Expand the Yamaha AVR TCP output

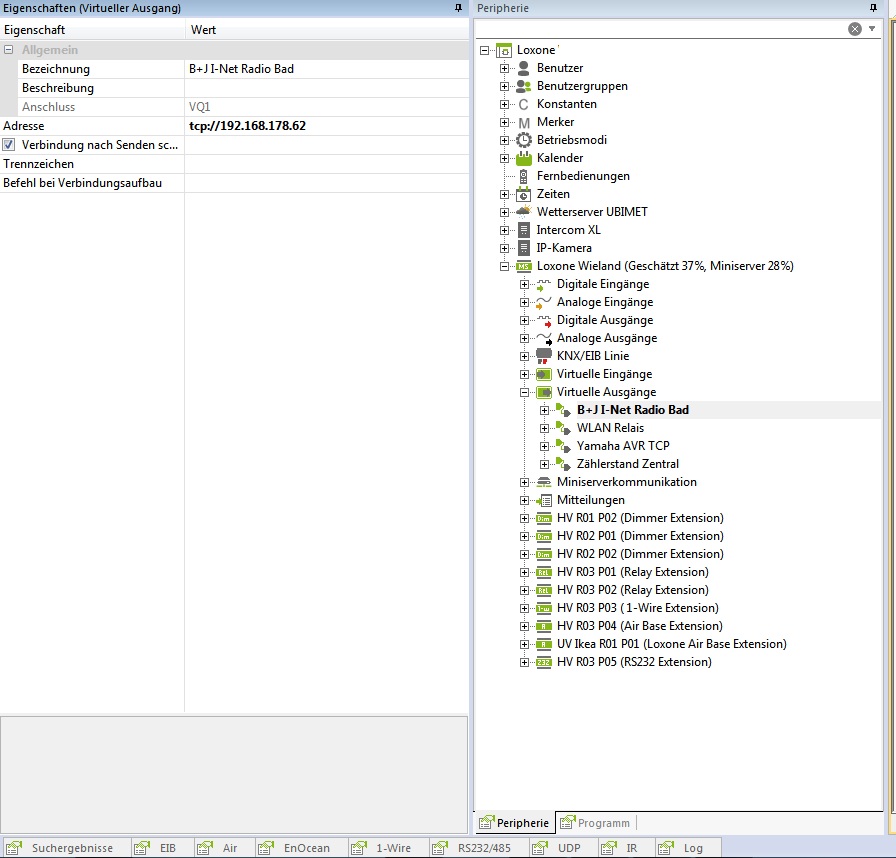[x=545, y=446]
